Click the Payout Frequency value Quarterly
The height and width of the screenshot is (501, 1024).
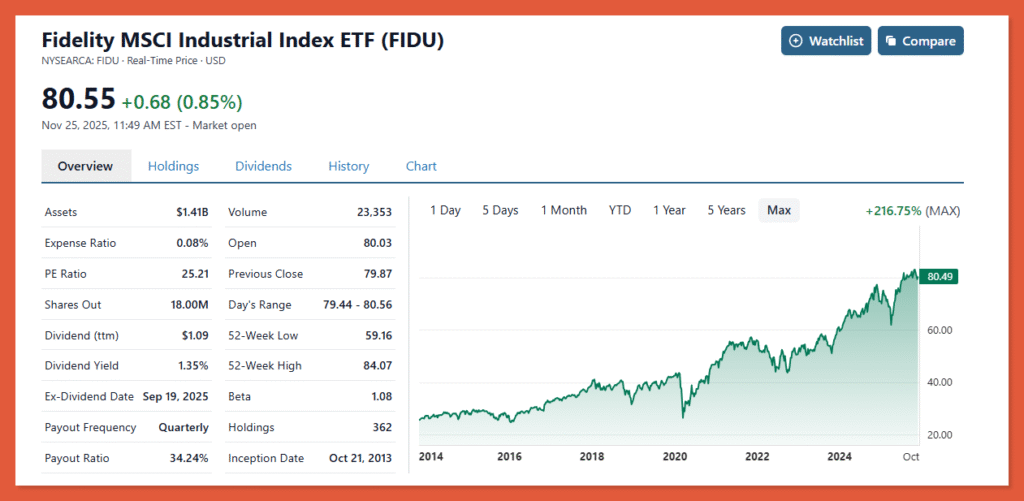point(184,428)
